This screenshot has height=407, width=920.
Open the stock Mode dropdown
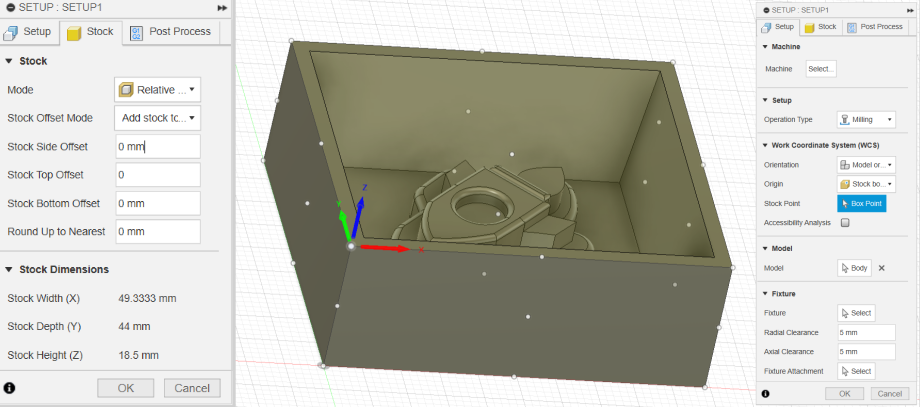pyautogui.click(x=157, y=90)
